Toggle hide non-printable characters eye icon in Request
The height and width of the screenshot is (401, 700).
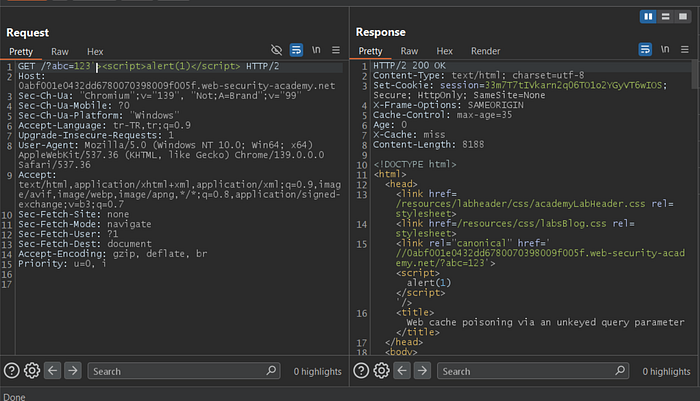[x=276, y=50]
